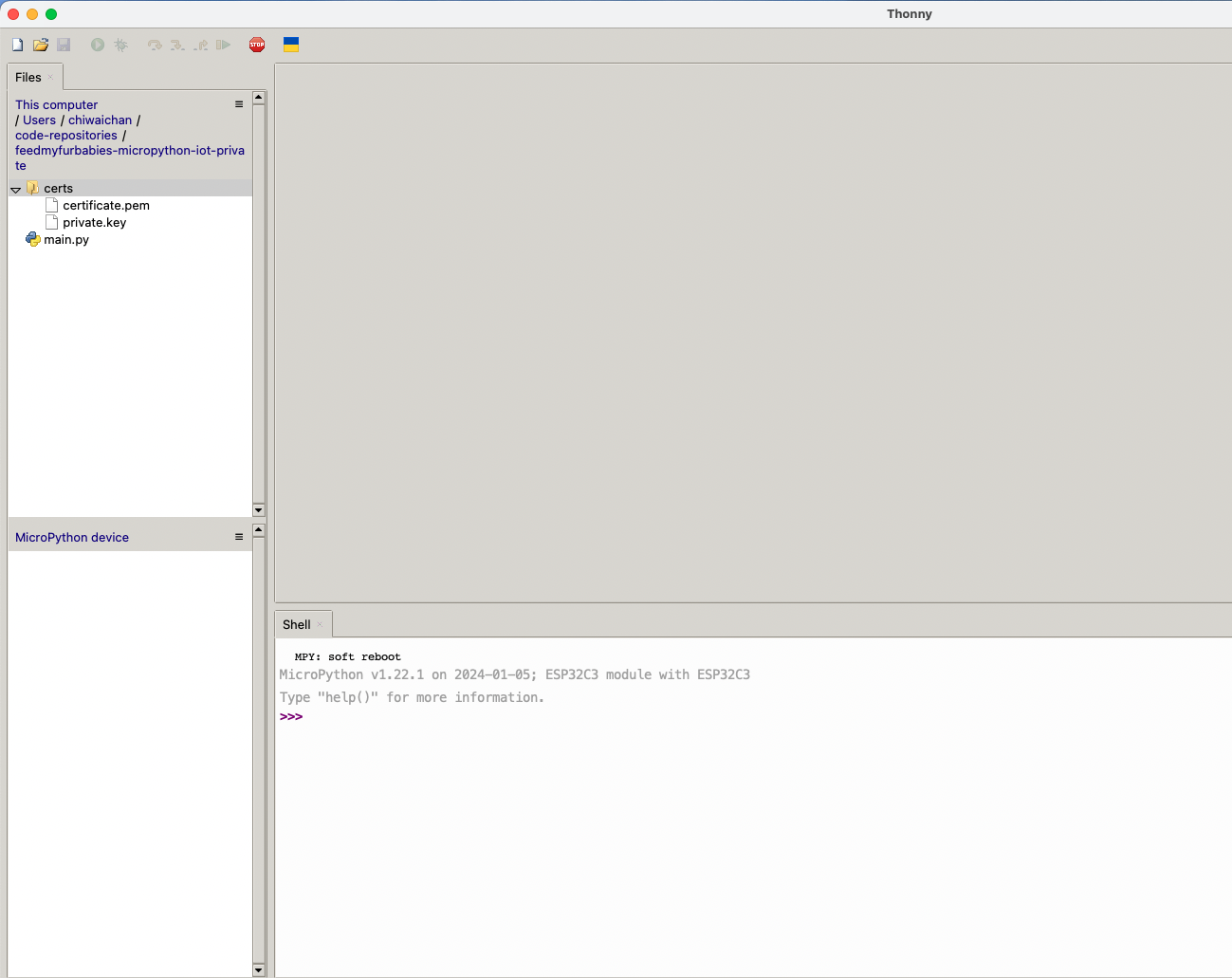Click the Step out icon

(200, 45)
